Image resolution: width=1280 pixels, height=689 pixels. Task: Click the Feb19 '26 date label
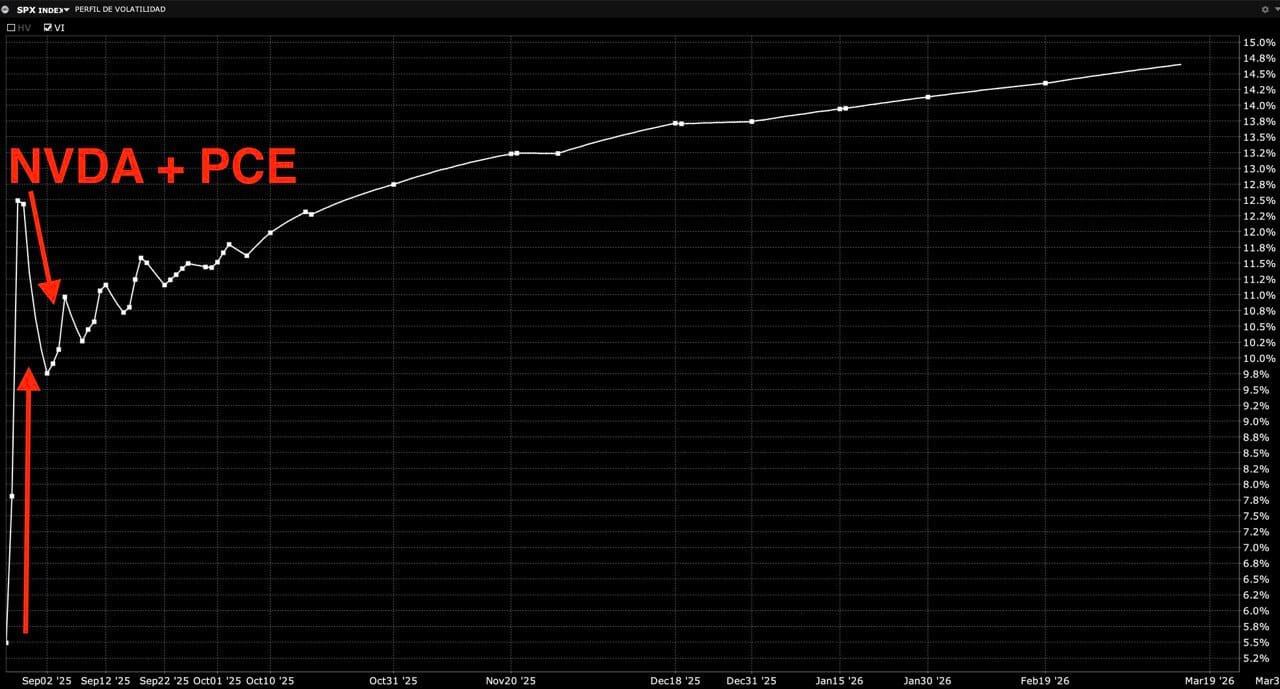point(1044,680)
